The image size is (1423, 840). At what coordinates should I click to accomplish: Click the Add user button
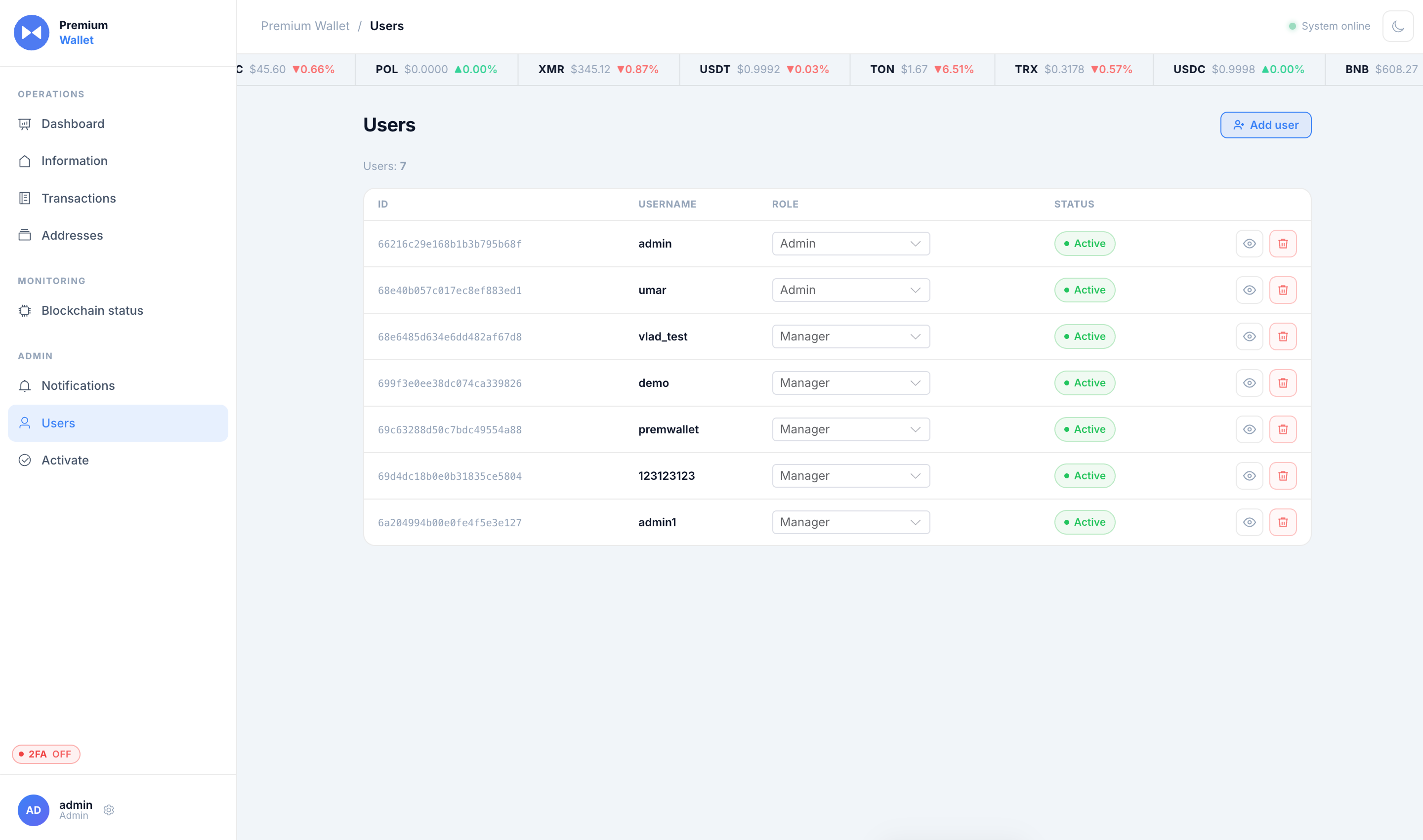[x=1265, y=125]
